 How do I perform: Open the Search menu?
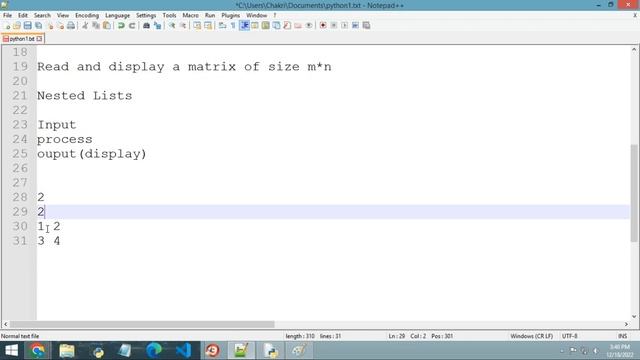tap(42, 16)
